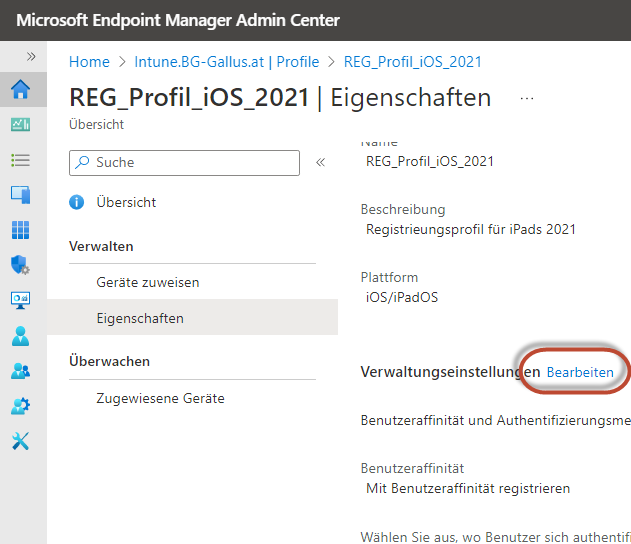Image resolution: width=631 pixels, height=544 pixels.
Task: Open the Devices icon in sidebar
Action: coord(20,195)
